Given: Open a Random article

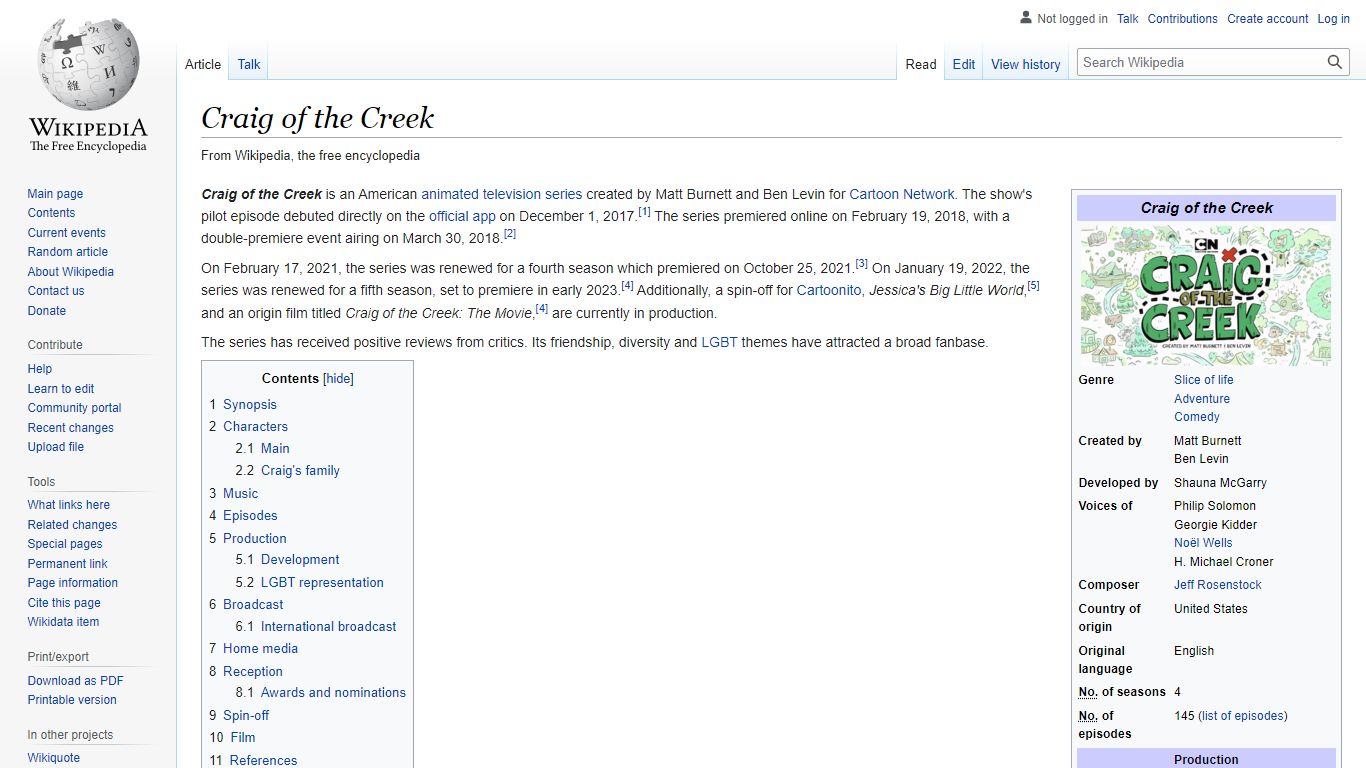Looking at the screenshot, I should [x=67, y=252].
